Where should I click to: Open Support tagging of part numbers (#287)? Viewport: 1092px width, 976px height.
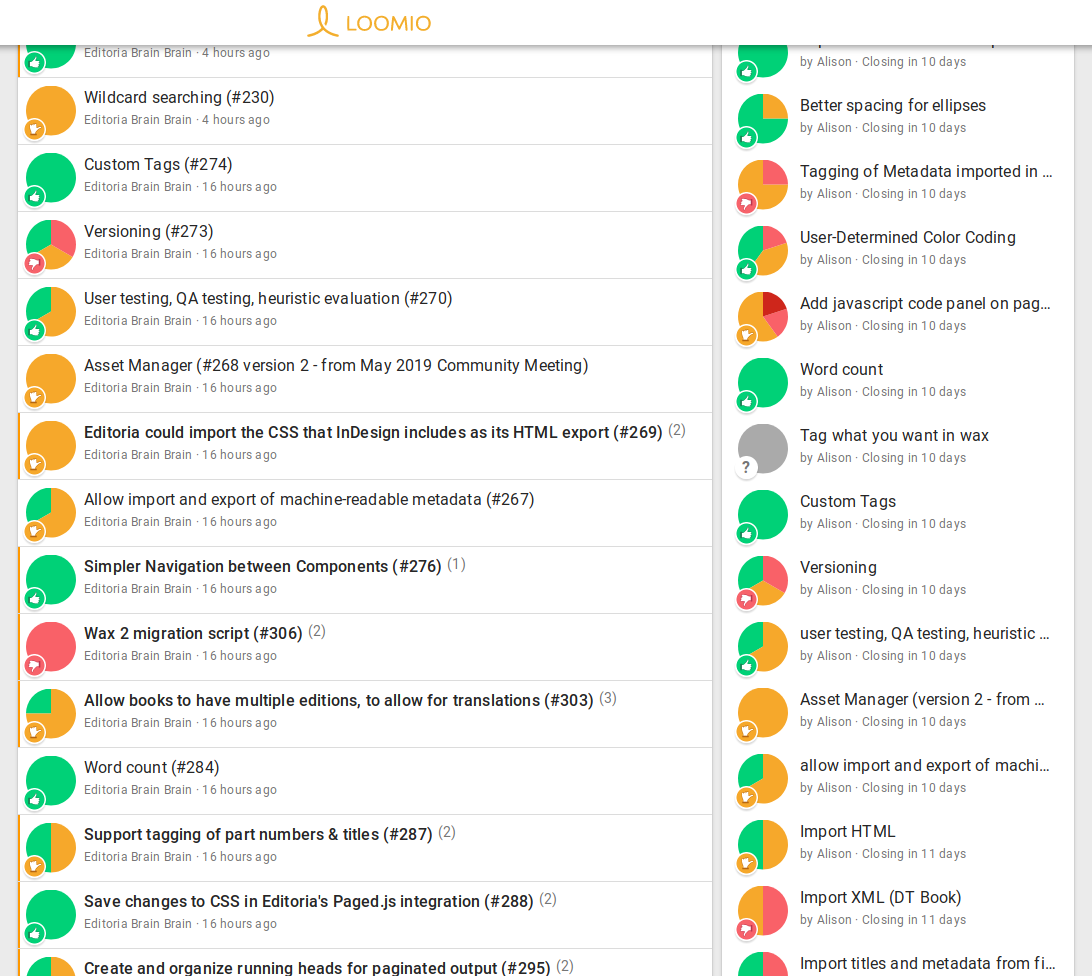(258, 834)
